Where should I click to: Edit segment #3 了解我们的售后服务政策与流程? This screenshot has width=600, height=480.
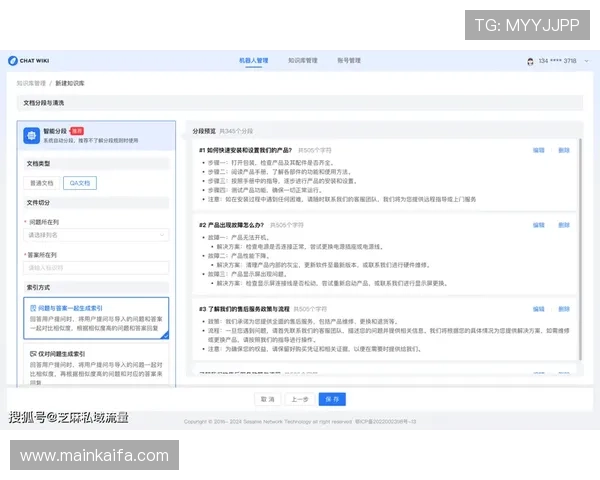[539, 309]
